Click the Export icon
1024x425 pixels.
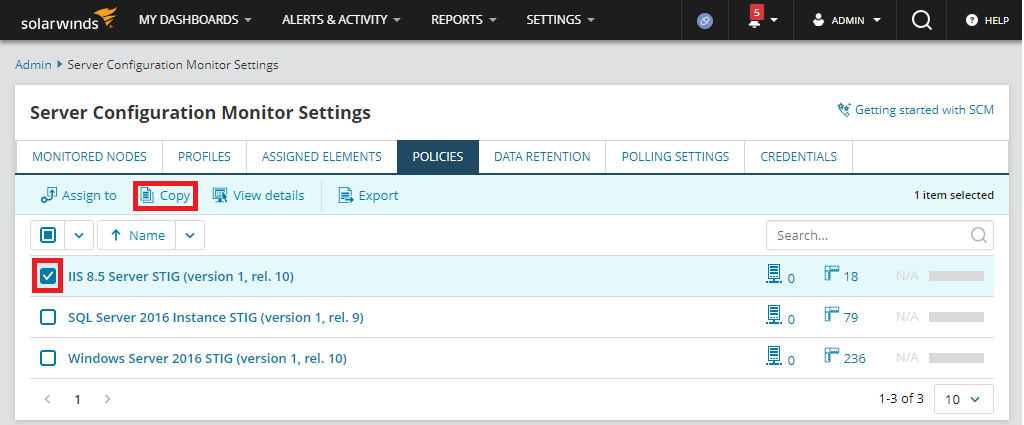[345, 195]
